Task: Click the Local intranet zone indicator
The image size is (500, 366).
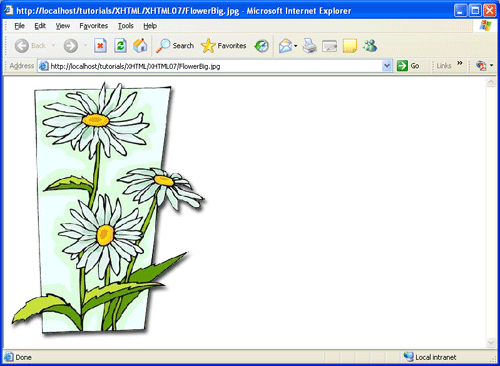Action: pos(430,357)
